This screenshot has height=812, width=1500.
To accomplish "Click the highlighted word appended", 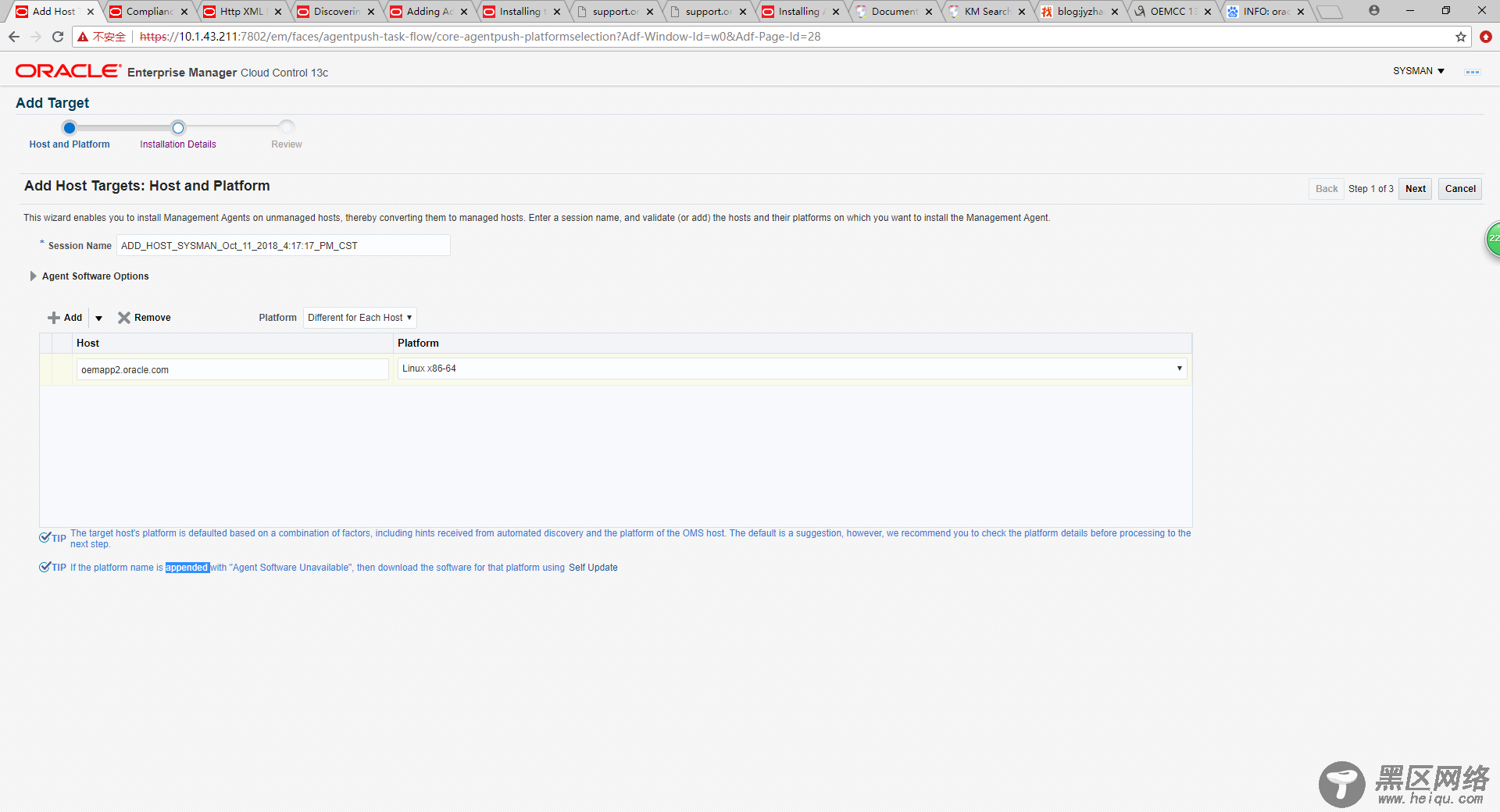I will tap(187, 568).
